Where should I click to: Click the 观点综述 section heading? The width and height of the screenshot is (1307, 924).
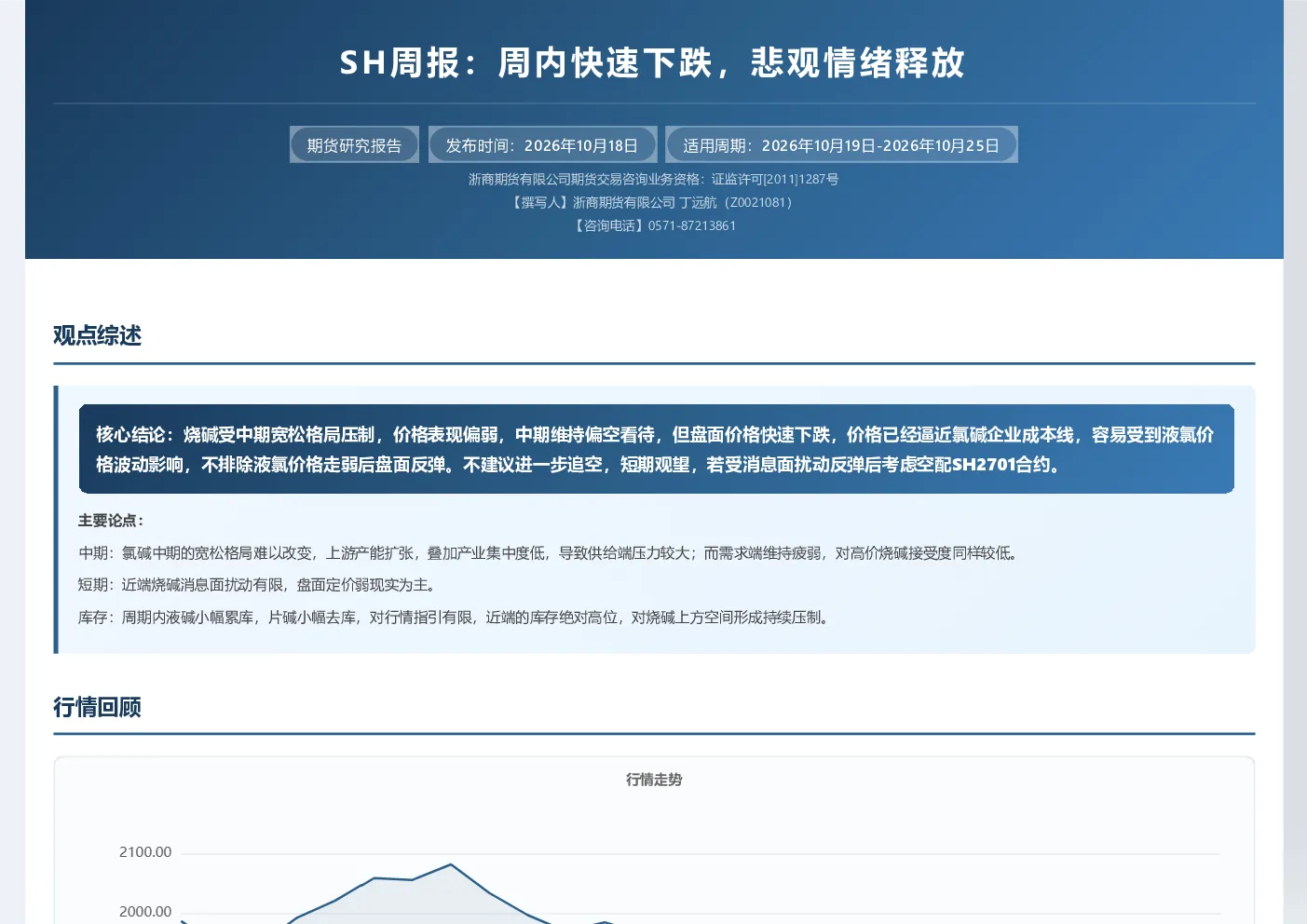point(97,335)
